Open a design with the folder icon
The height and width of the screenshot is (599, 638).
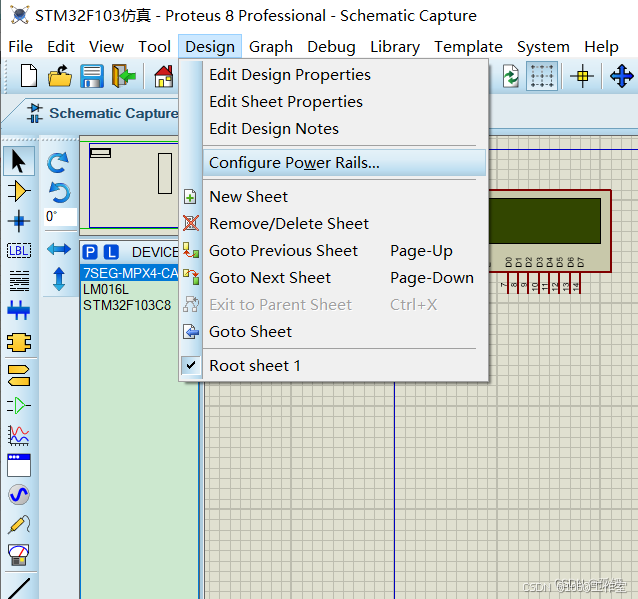59,76
